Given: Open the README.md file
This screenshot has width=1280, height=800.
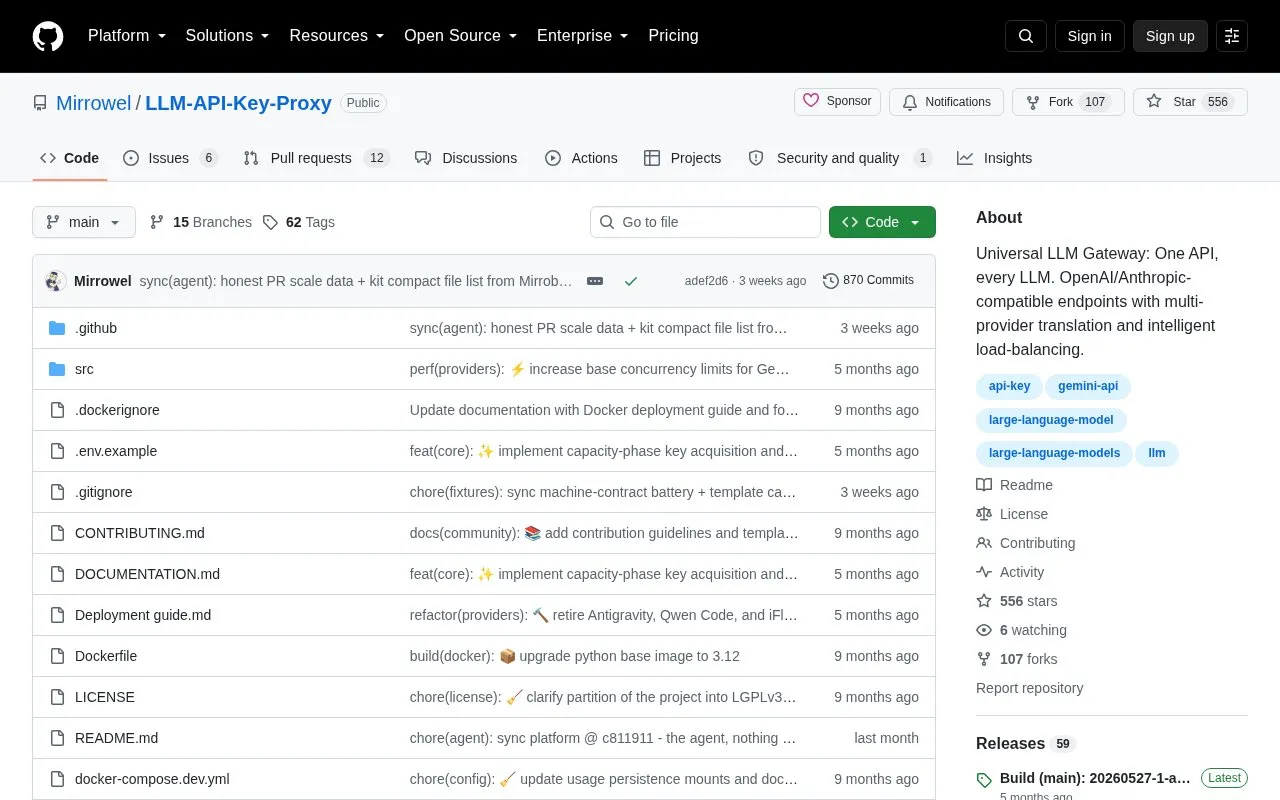Looking at the screenshot, I should [116, 738].
